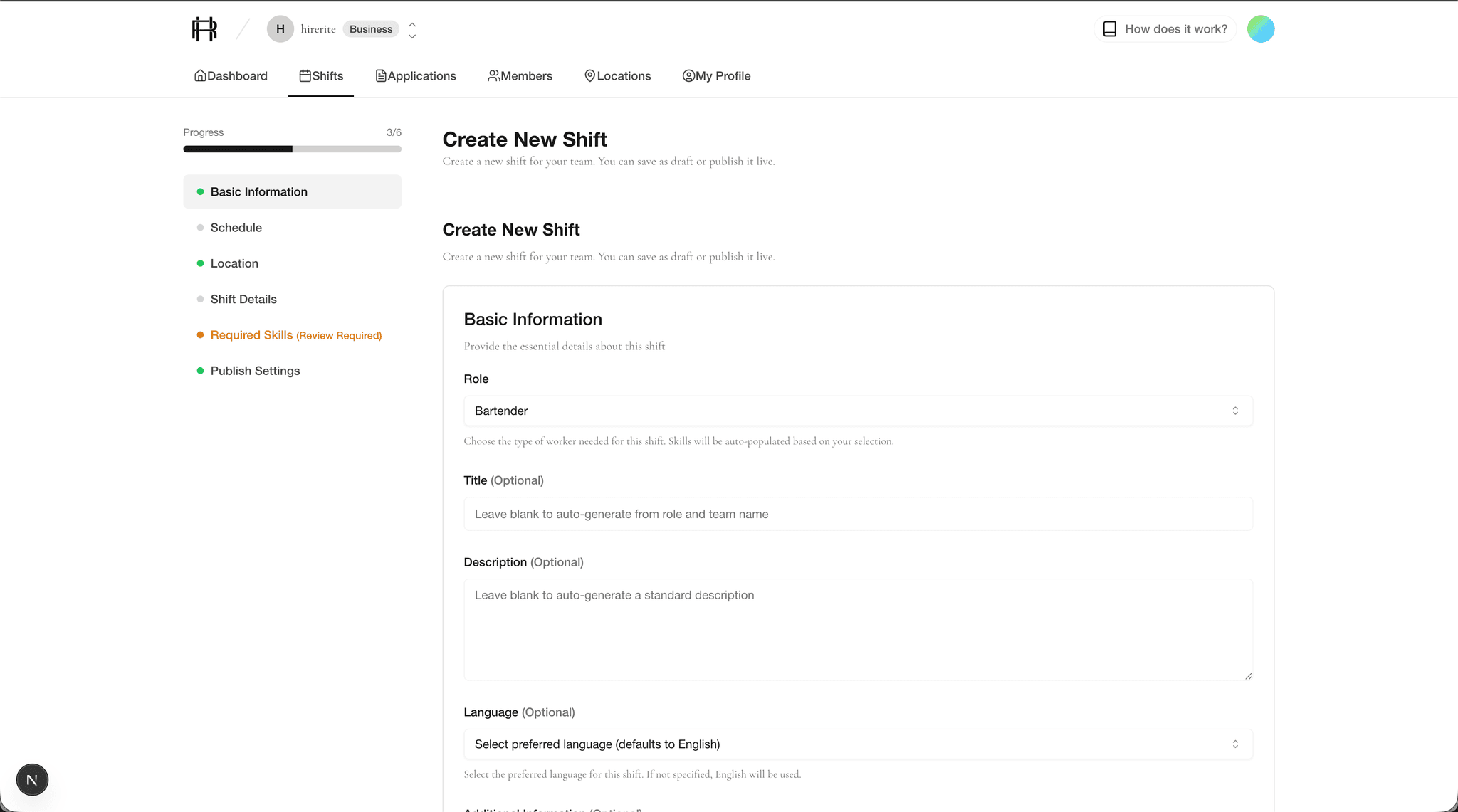Click the book icon in How does it work
Viewport: 1458px width, 812px height.
point(1109,29)
